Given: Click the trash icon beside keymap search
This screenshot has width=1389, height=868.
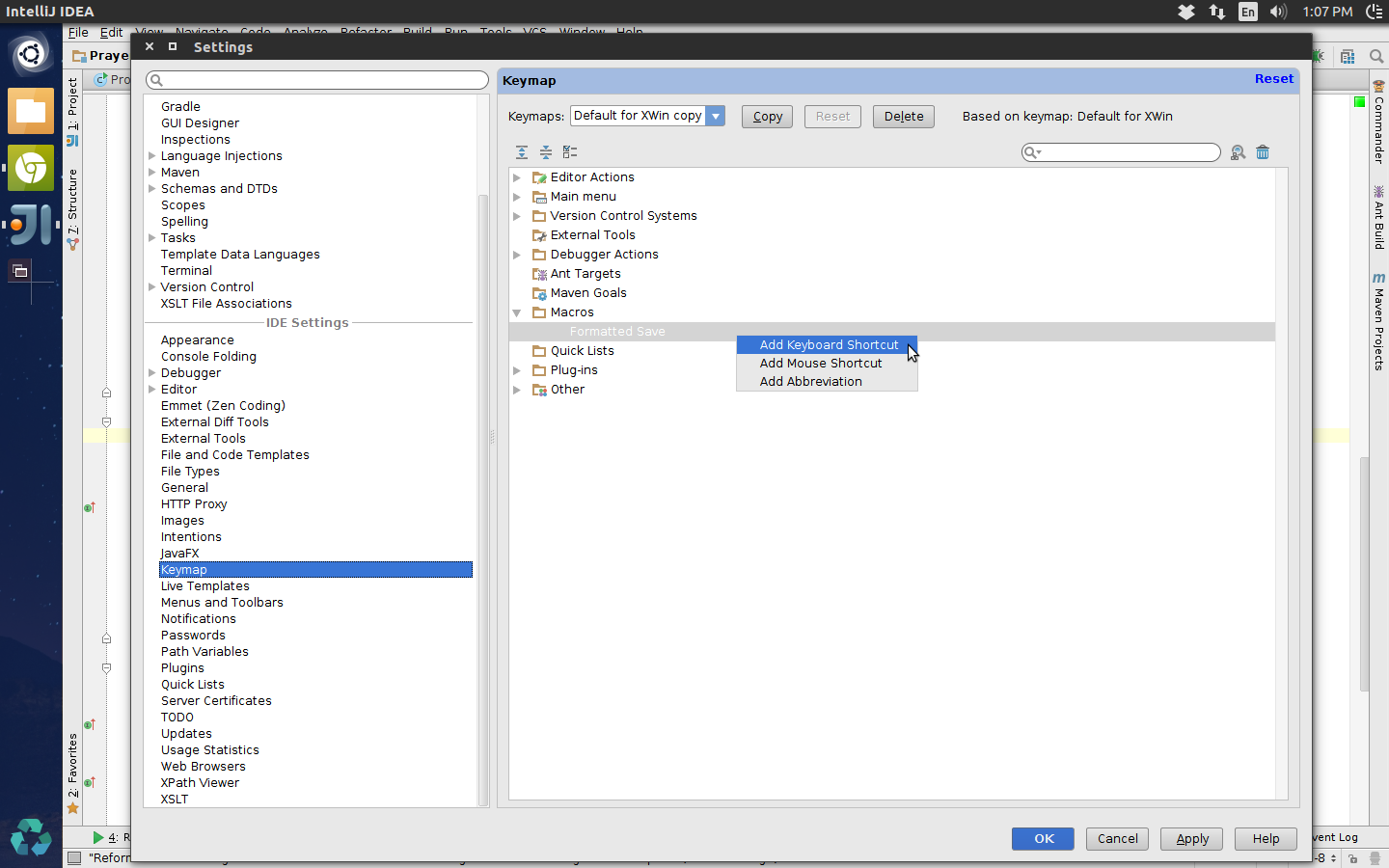Looking at the screenshot, I should tap(1263, 152).
